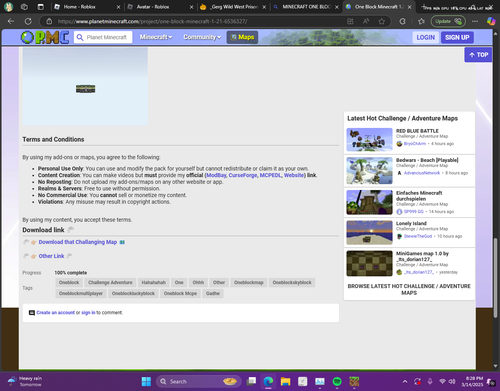This screenshot has height=391, width=500.
Task: Go back with the browser back arrow
Action: coord(11,21)
